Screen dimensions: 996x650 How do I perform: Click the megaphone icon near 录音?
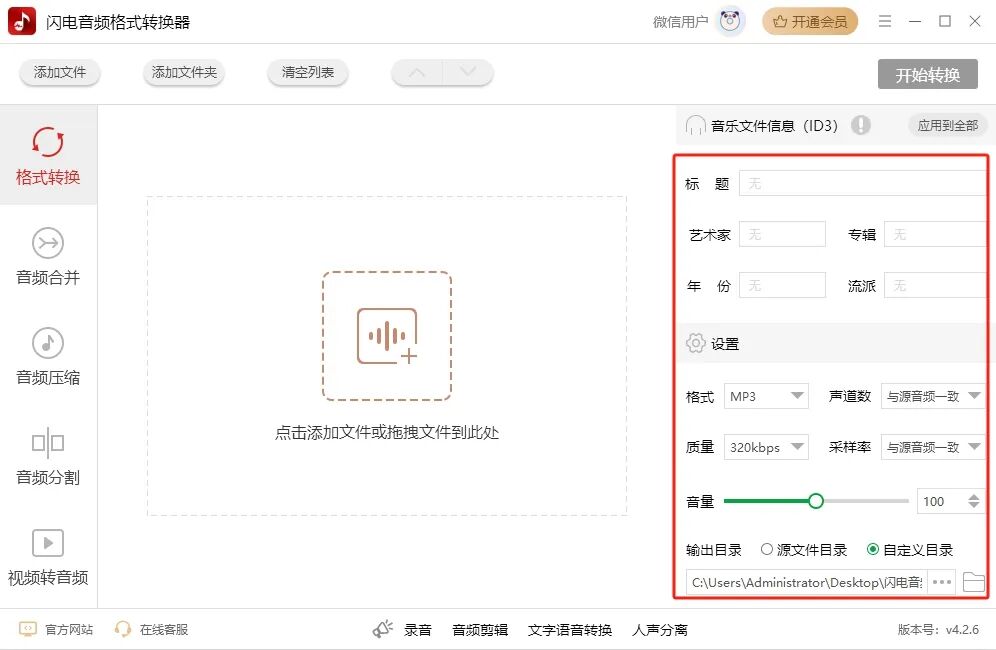pyautogui.click(x=382, y=629)
